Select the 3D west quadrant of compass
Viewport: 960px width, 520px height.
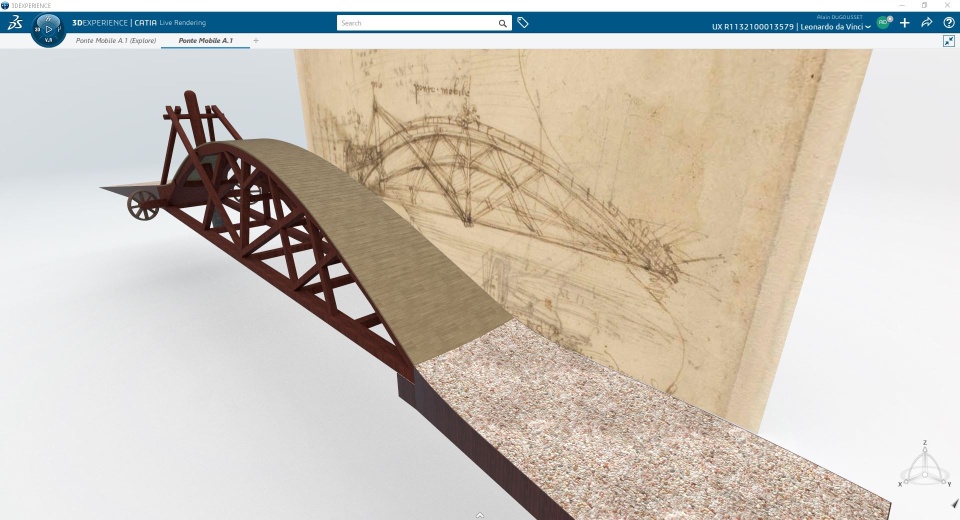pos(37,29)
